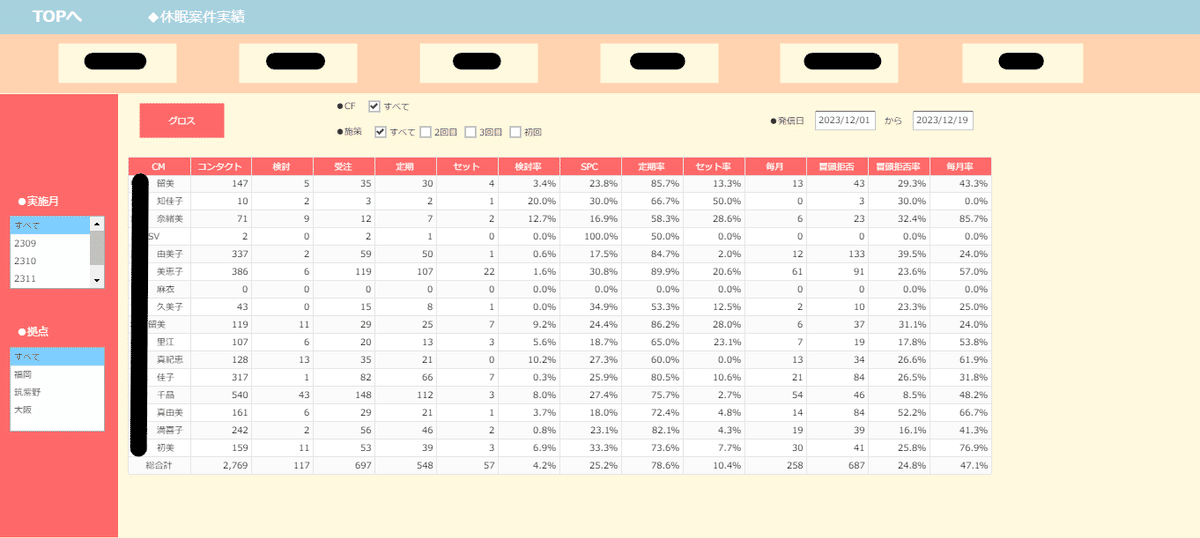This screenshot has width=1200, height=538.
Task: Click the 定期 column header
Action: click(x=404, y=166)
